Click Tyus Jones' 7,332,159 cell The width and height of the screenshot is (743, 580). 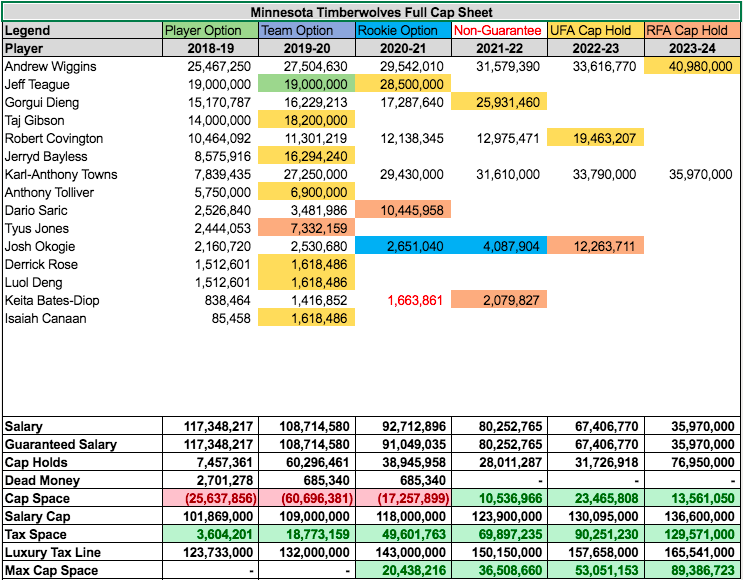tap(307, 228)
